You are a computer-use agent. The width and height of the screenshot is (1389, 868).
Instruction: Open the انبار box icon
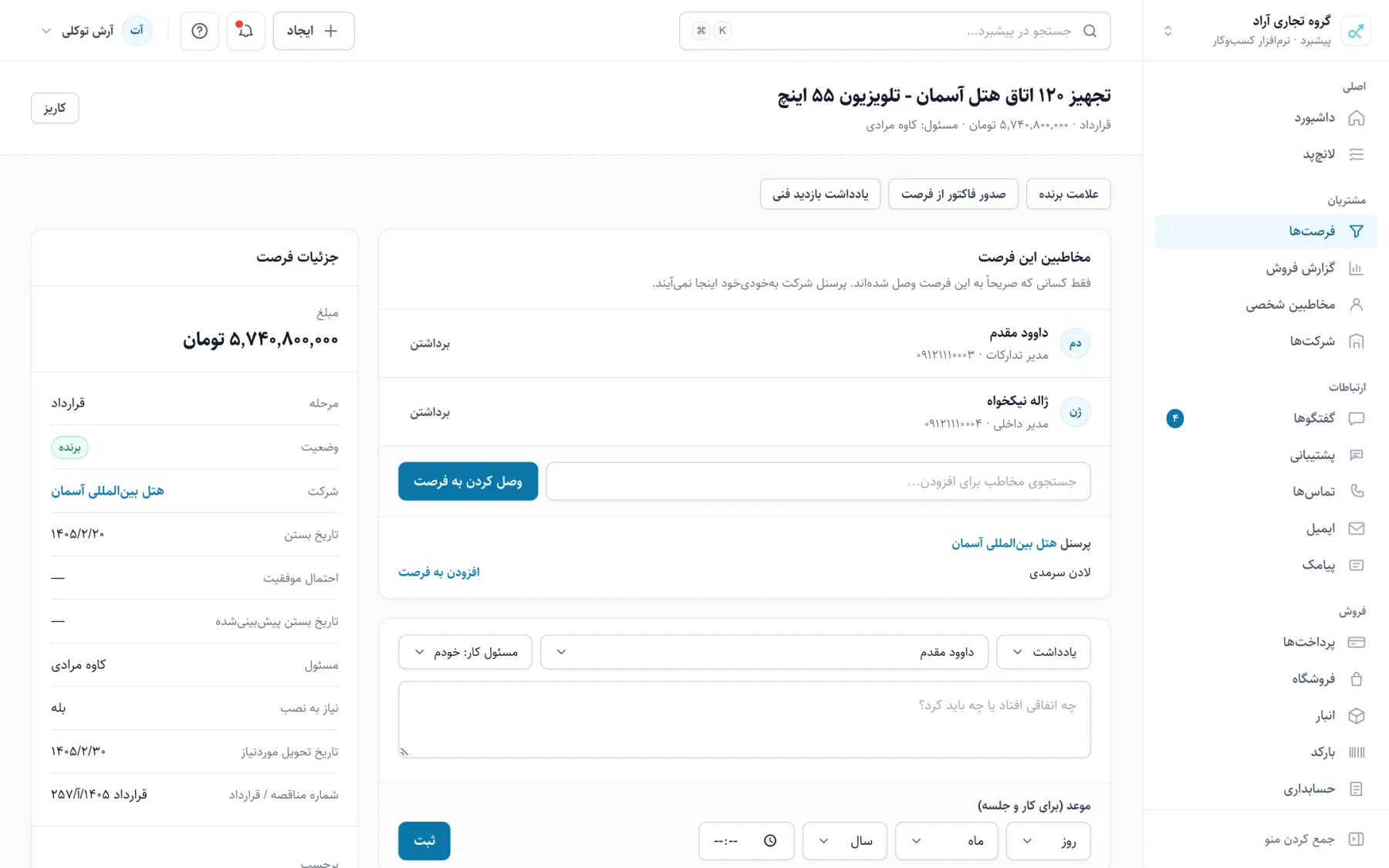1356,716
